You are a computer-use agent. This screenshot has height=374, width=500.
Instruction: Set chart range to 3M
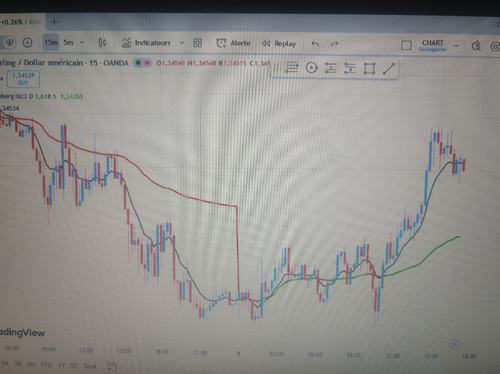pyautogui.click(x=18, y=364)
